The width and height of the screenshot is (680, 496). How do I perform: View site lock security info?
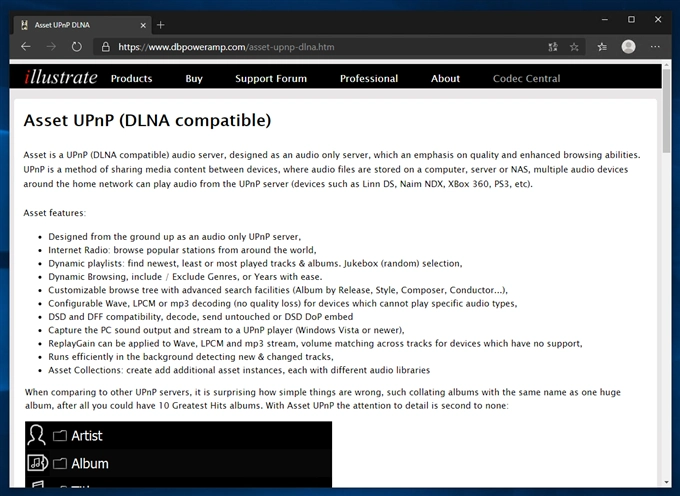tap(105, 47)
